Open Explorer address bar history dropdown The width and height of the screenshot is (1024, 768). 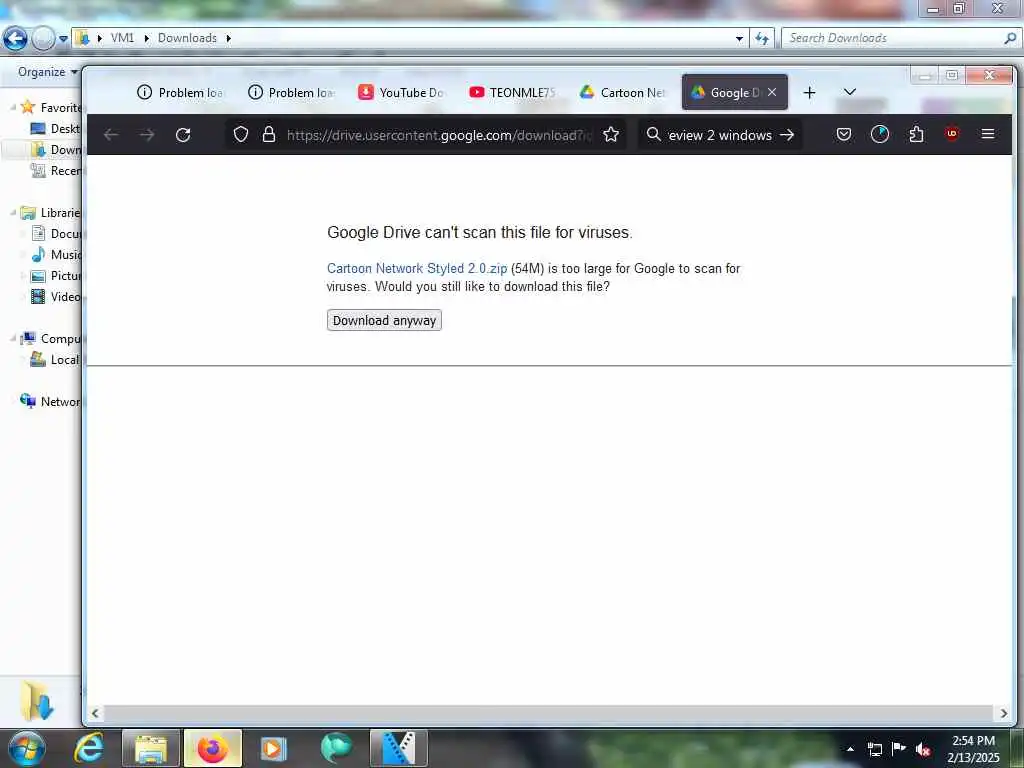coord(739,39)
